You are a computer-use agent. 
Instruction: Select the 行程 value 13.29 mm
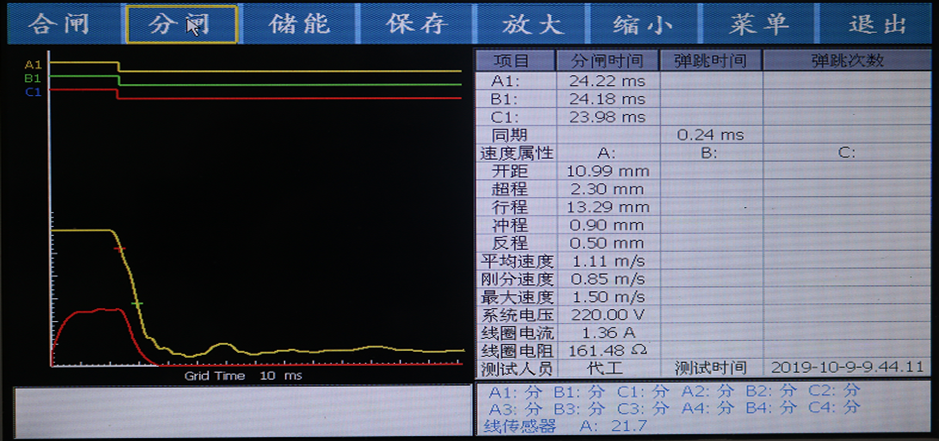[608, 207]
